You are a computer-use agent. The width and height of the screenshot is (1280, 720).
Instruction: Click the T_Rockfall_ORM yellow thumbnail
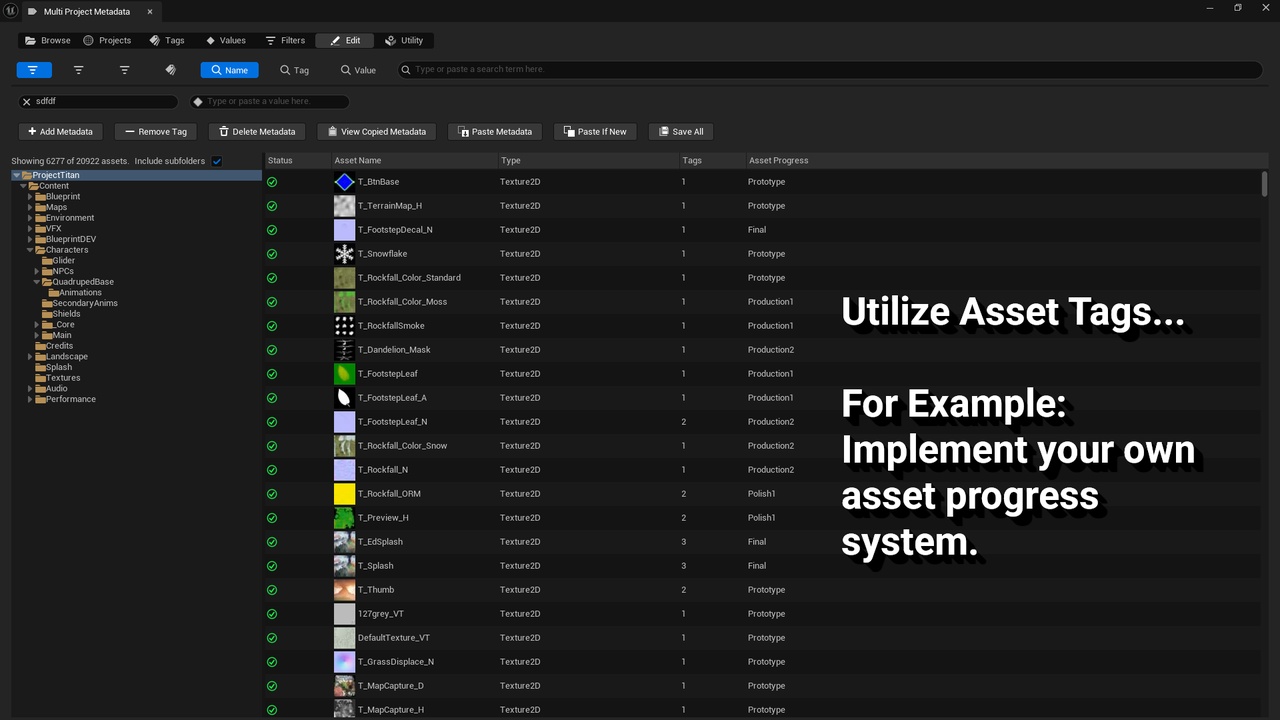pyautogui.click(x=344, y=494)
